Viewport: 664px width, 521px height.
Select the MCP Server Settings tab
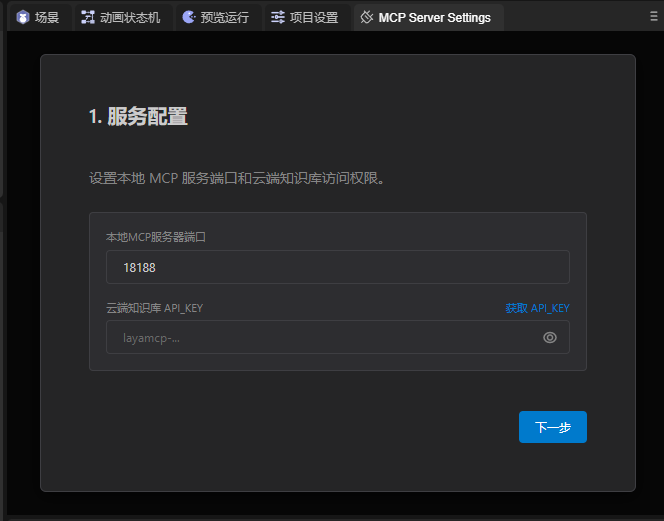[x=434, y=17]
